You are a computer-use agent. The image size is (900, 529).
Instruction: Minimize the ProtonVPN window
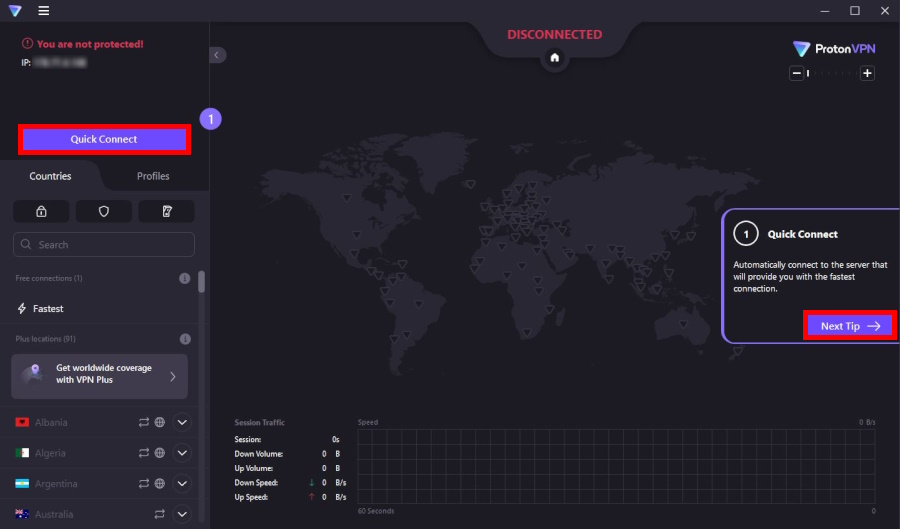tap(825, 11)
